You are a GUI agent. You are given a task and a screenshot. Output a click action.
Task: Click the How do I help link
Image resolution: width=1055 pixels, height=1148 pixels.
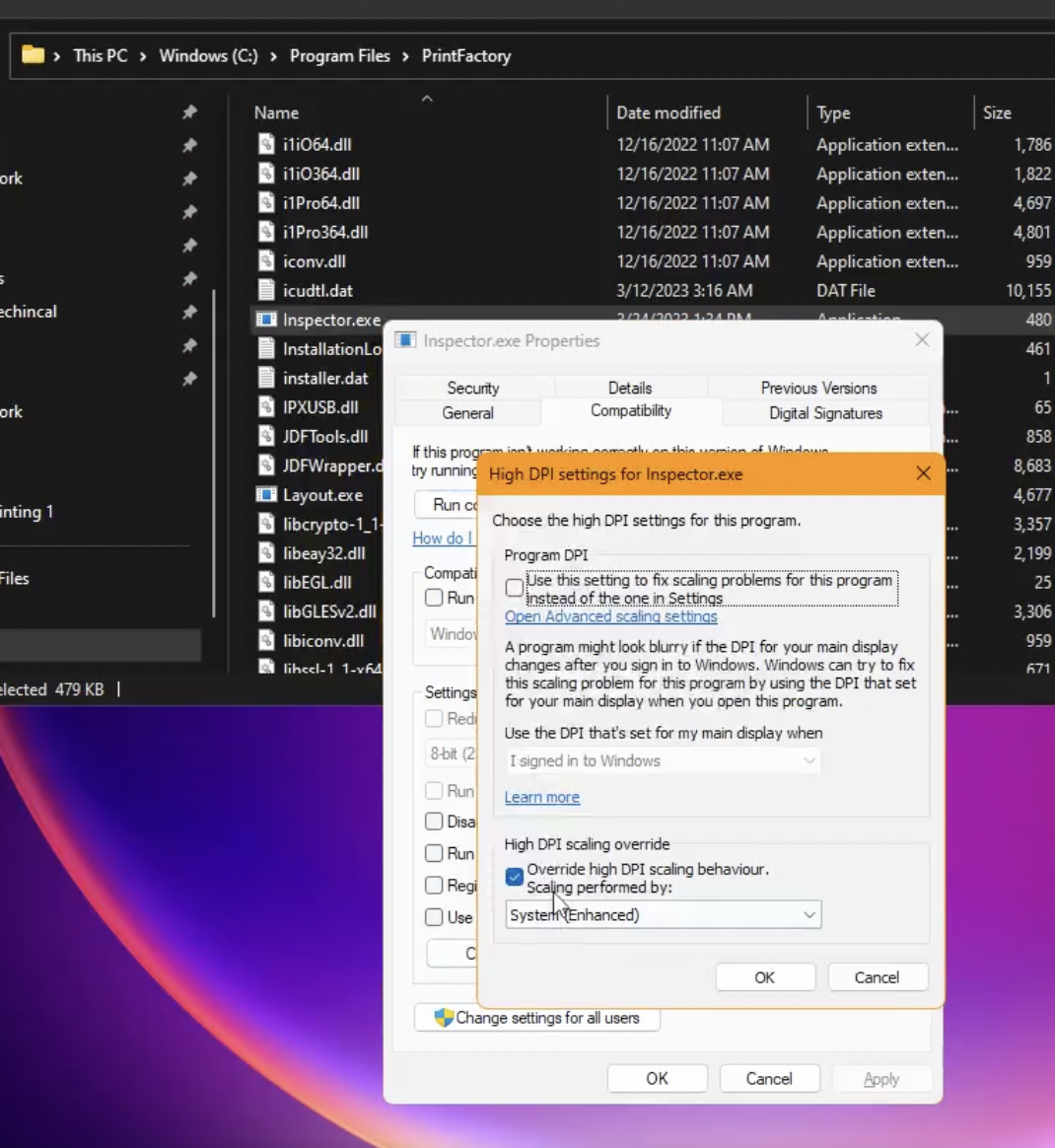pyautogui.click(x=442, y=538)
